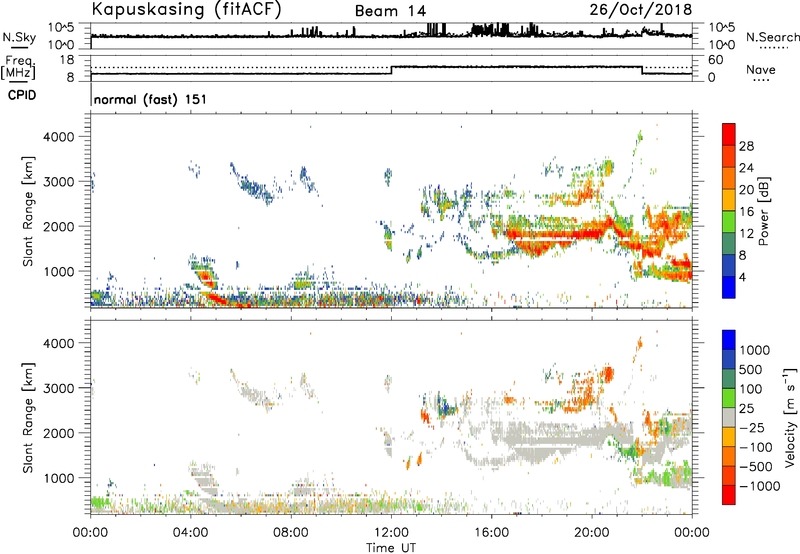The width and height of the screenshot is (800, 554).
Task: Click the '-25' velocity colorbar tick label
Action: click(752, 427)
